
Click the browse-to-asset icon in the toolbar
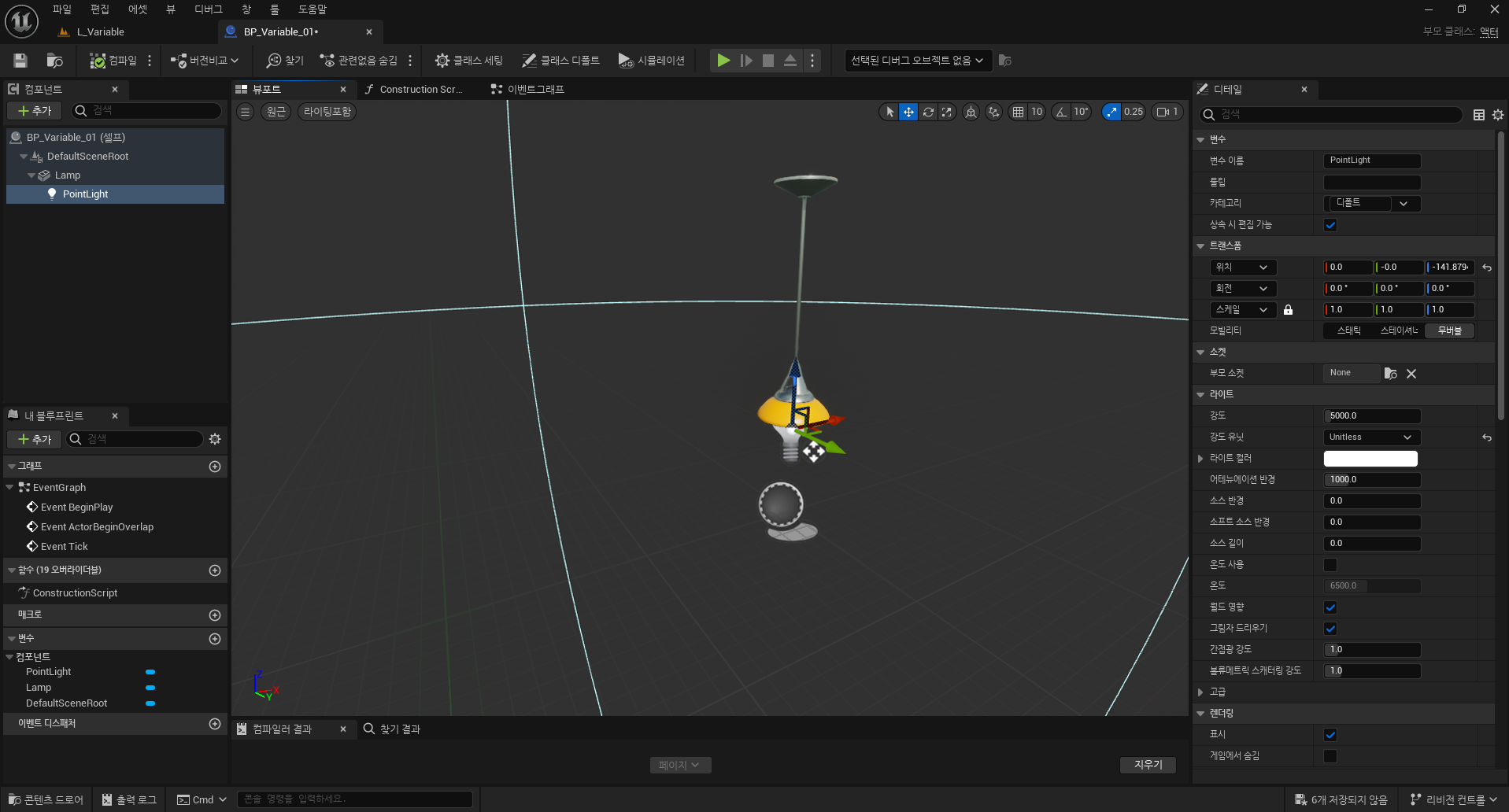[54, 61]
